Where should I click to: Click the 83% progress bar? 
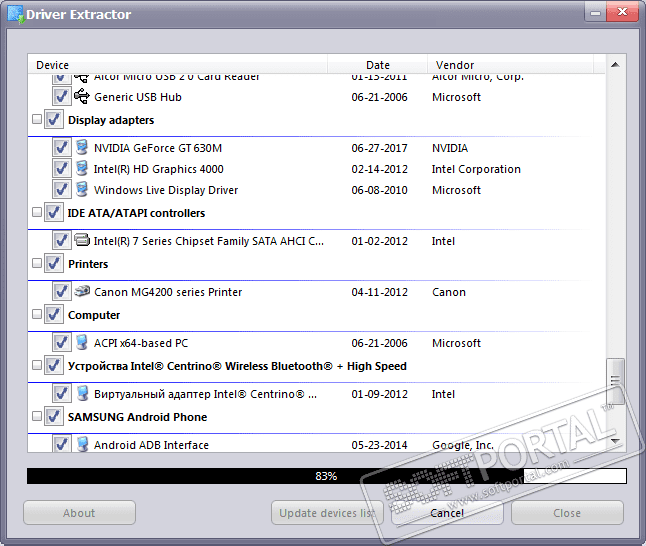[327, 476]
